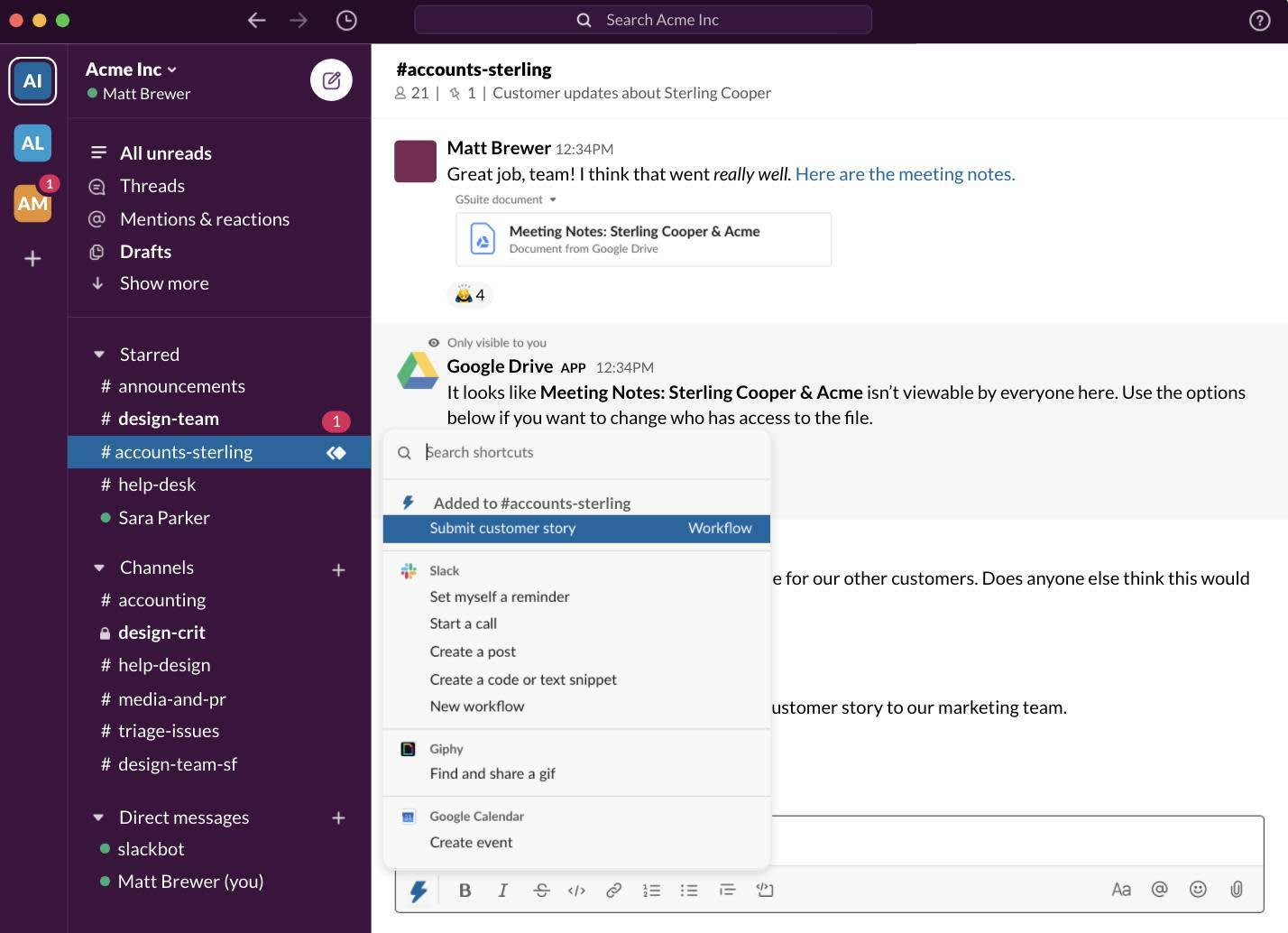Add to the bee emoji reaction count

pos(470,294)
